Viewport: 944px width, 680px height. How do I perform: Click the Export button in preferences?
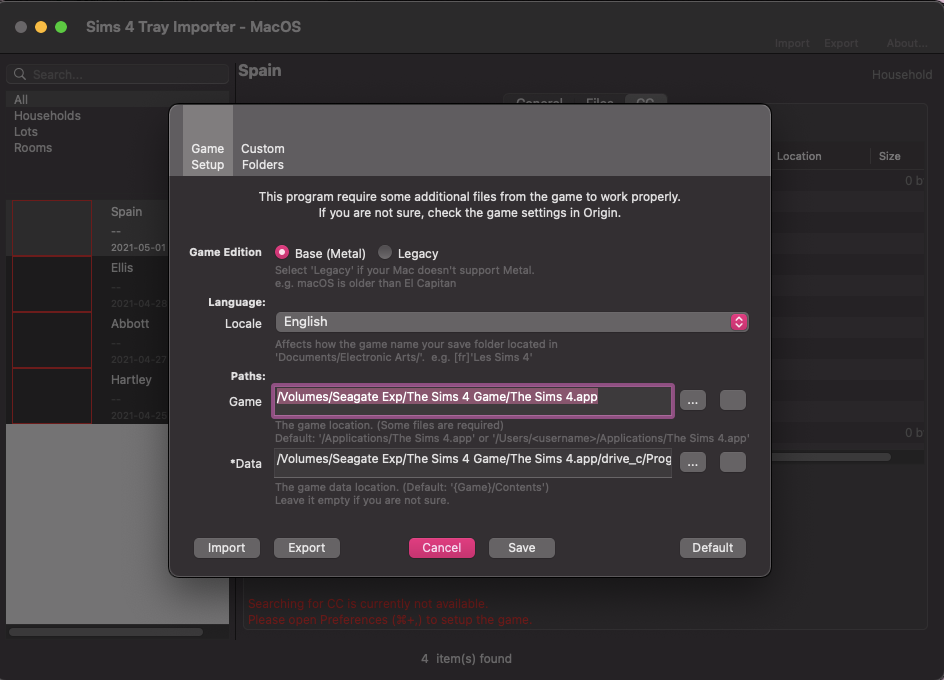coord(306,547)
